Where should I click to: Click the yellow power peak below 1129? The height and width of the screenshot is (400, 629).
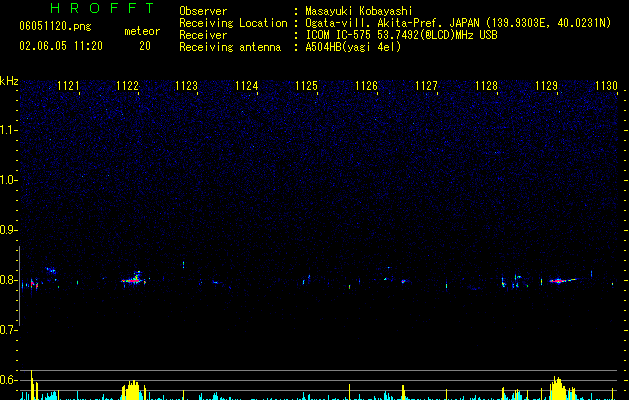point(558,388)
